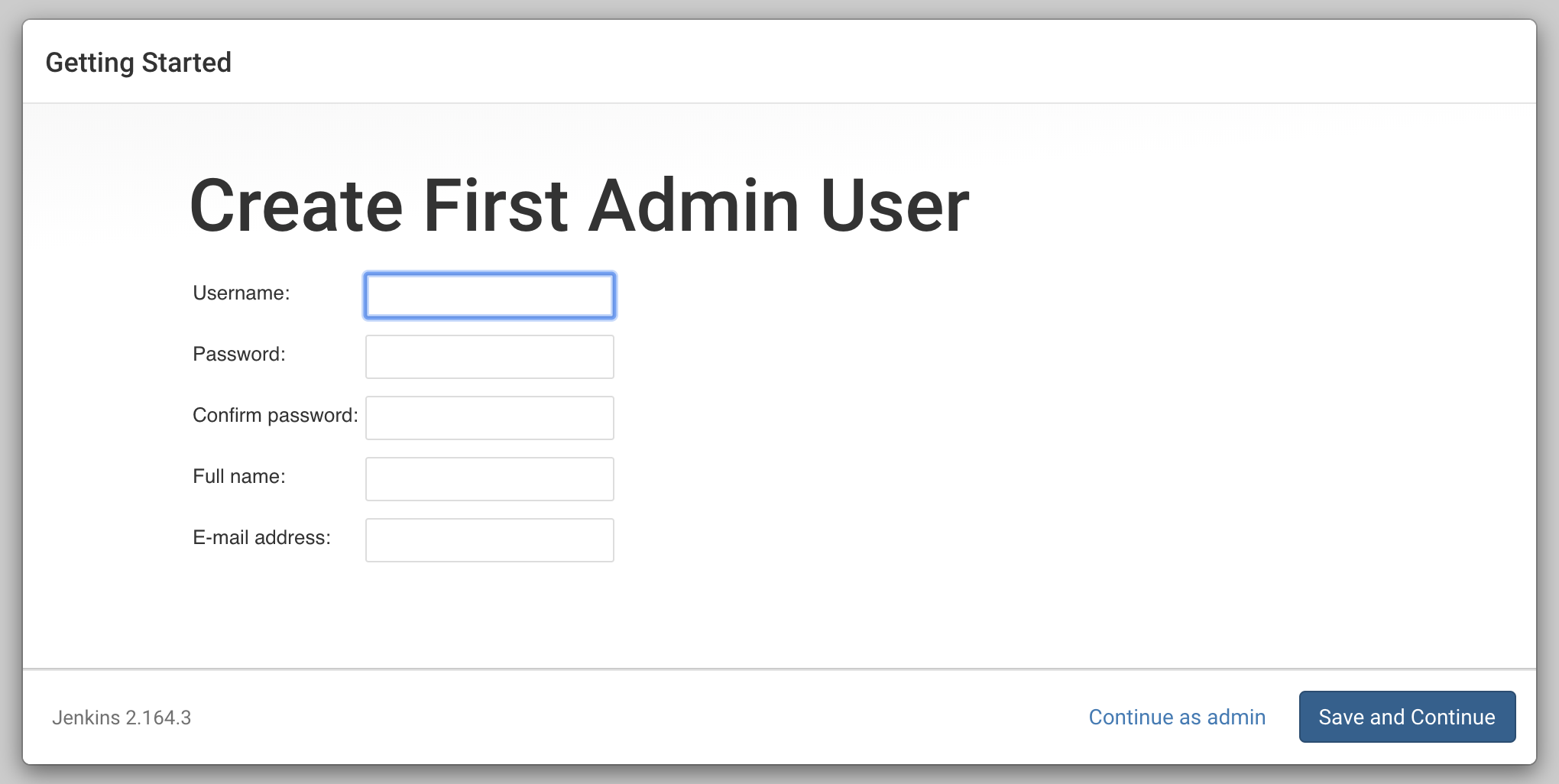Image resolution: width=1559 pixels, height=784 pixels.
Task: Click the empty box beside E-mail address
Action: (489, 540)
